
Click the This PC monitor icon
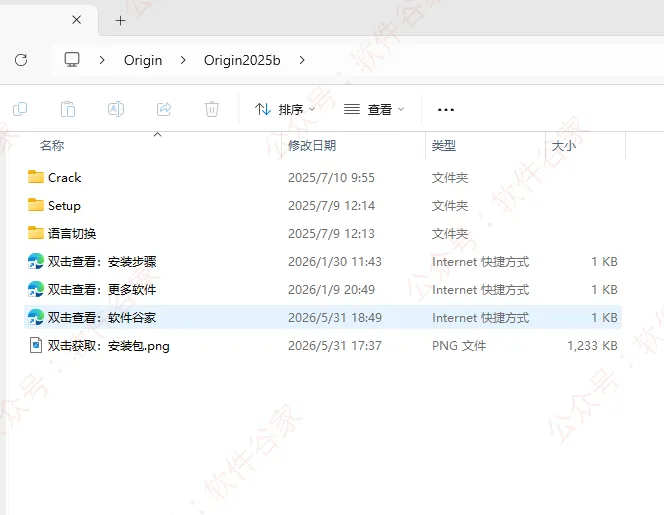coord(72,60)
